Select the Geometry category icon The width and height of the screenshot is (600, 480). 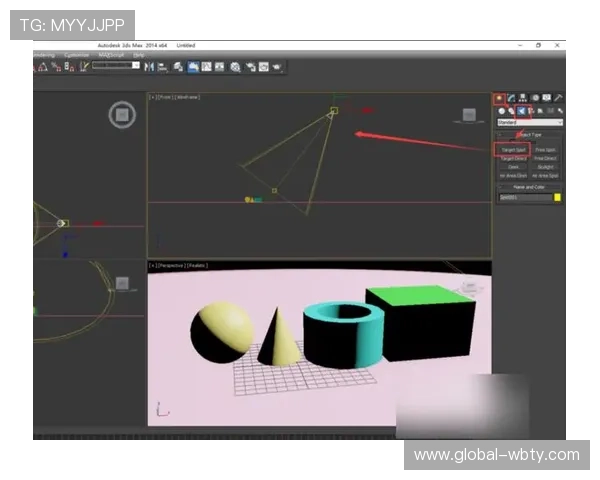tap(501, 111)
